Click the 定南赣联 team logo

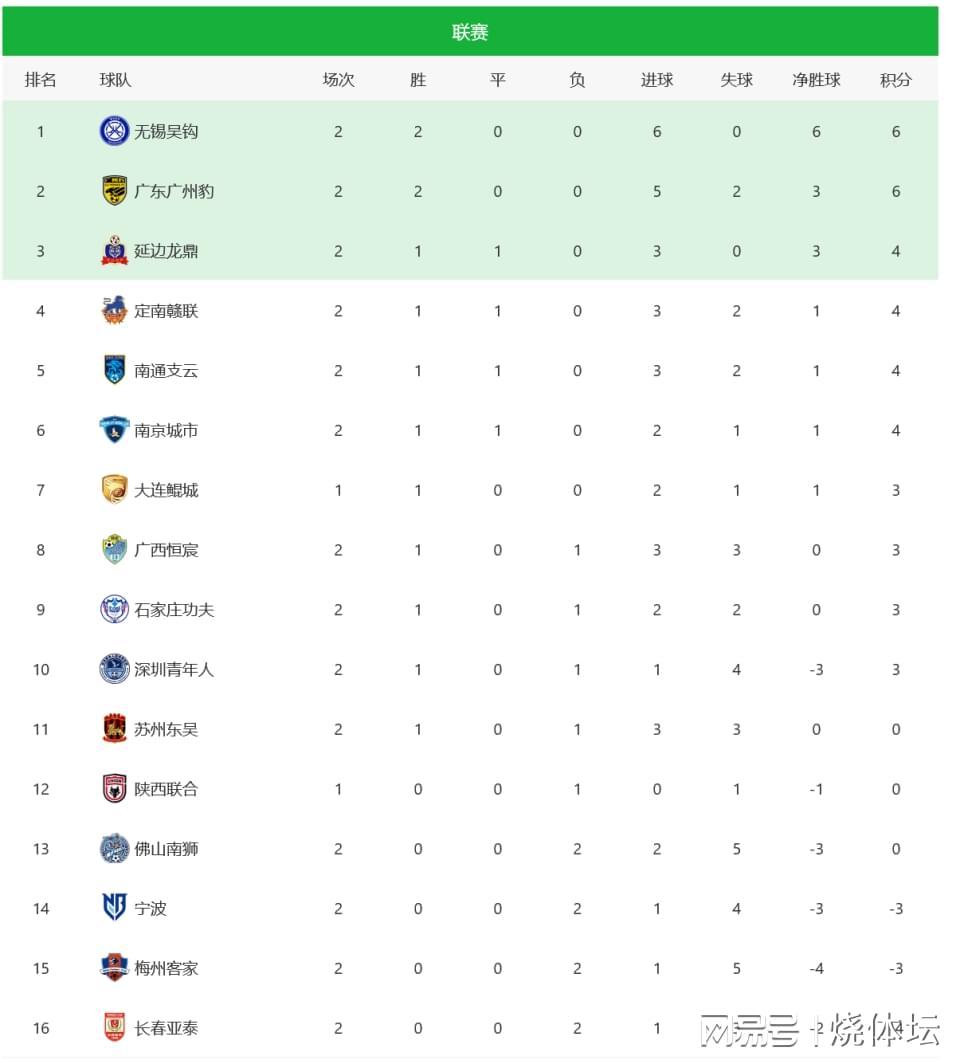click(x=115, y=311)
